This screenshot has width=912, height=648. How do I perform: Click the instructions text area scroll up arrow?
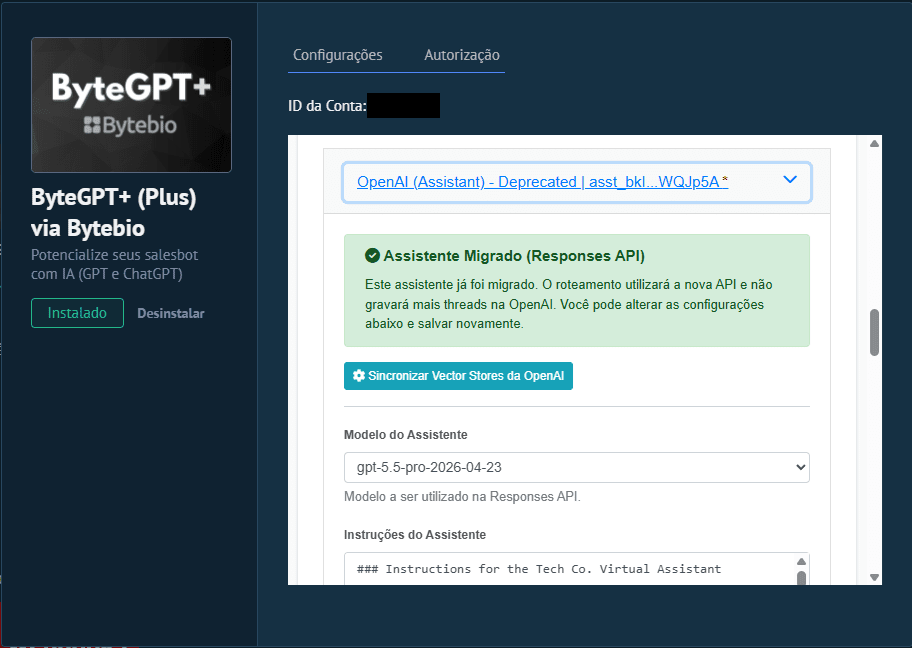pos(801,561)
